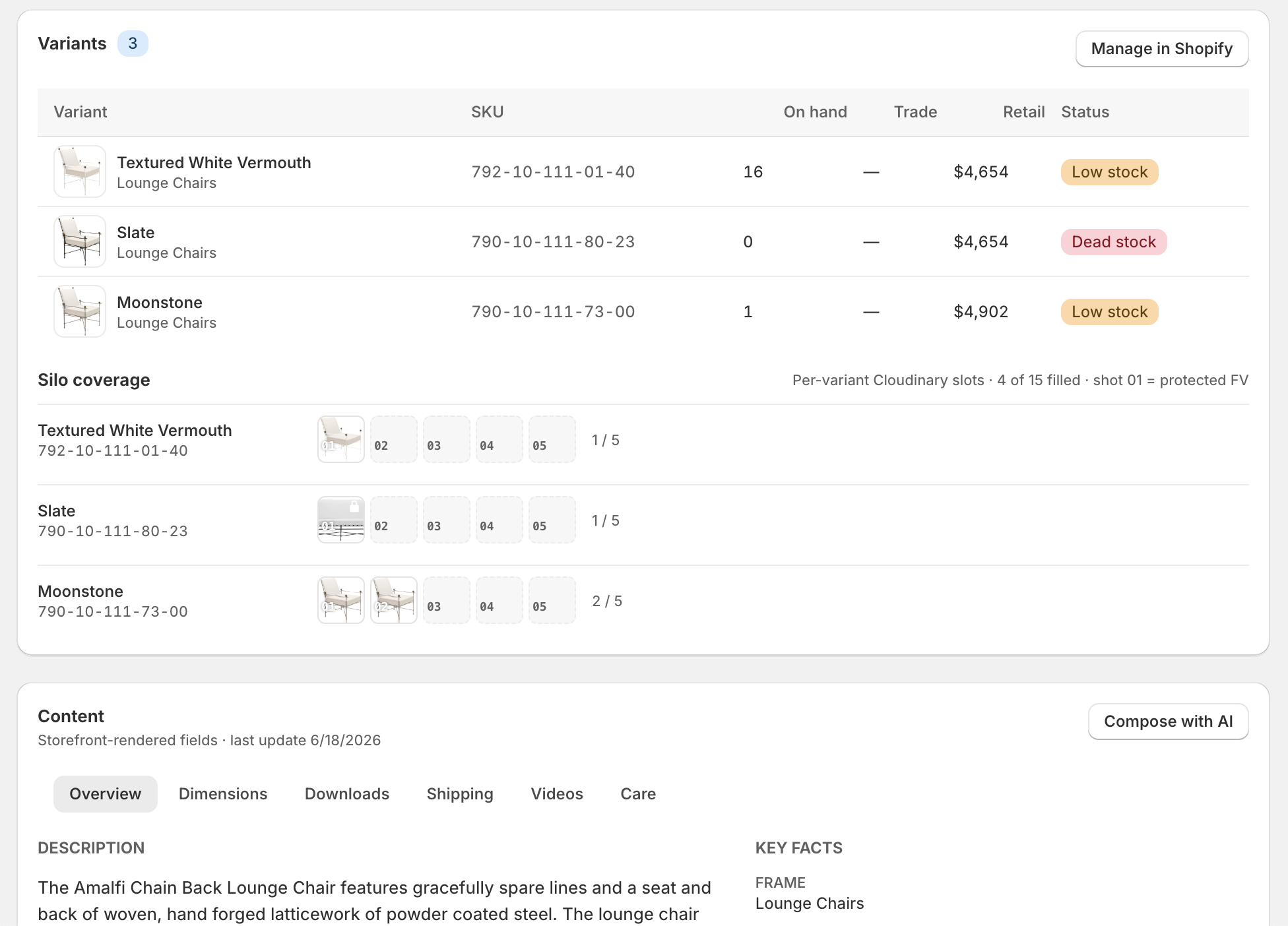Open Compose with AI
1288x926 pixels.
click(1168, 722)
